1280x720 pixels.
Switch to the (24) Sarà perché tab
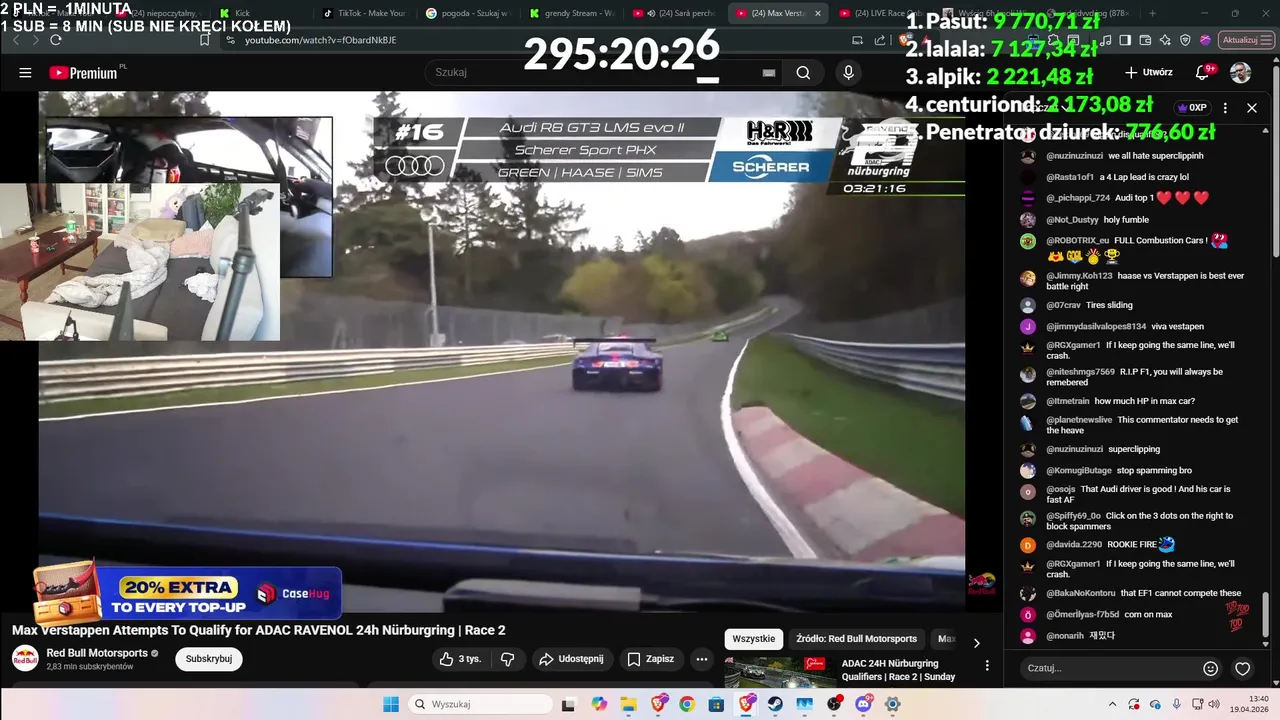[675, 13]
